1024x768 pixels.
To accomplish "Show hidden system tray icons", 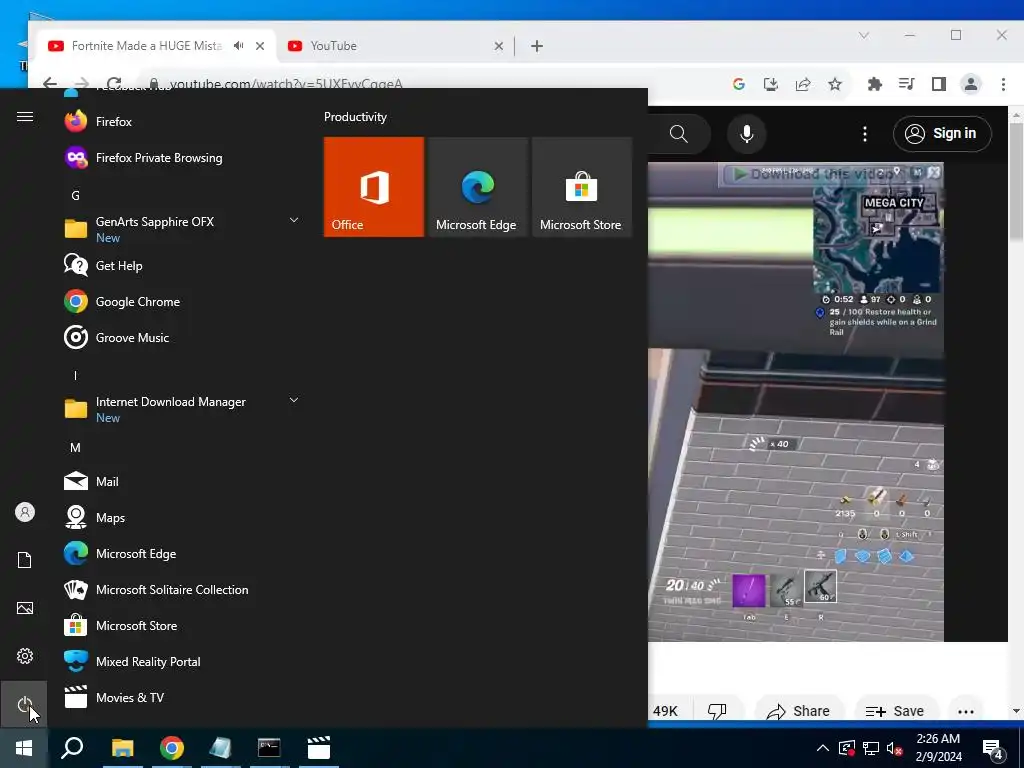I will (x=823, y=748).
